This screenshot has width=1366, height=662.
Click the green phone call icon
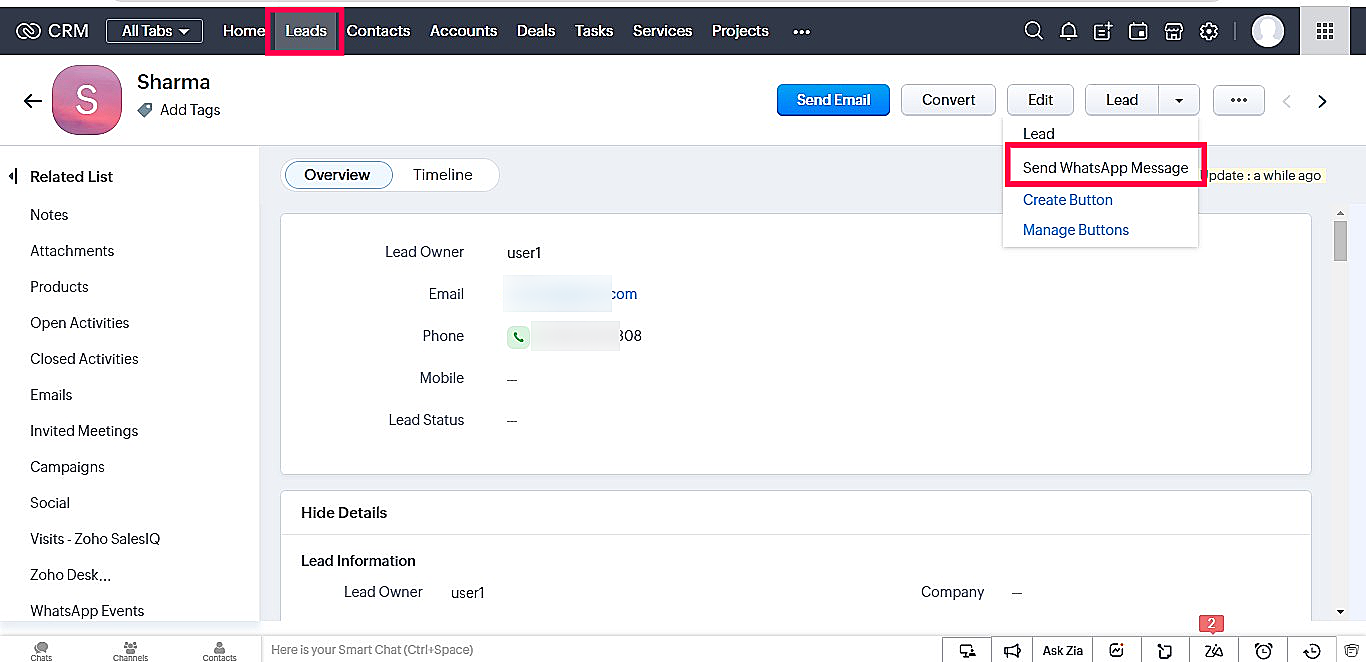pyautogui.click(x=518, y=337)
